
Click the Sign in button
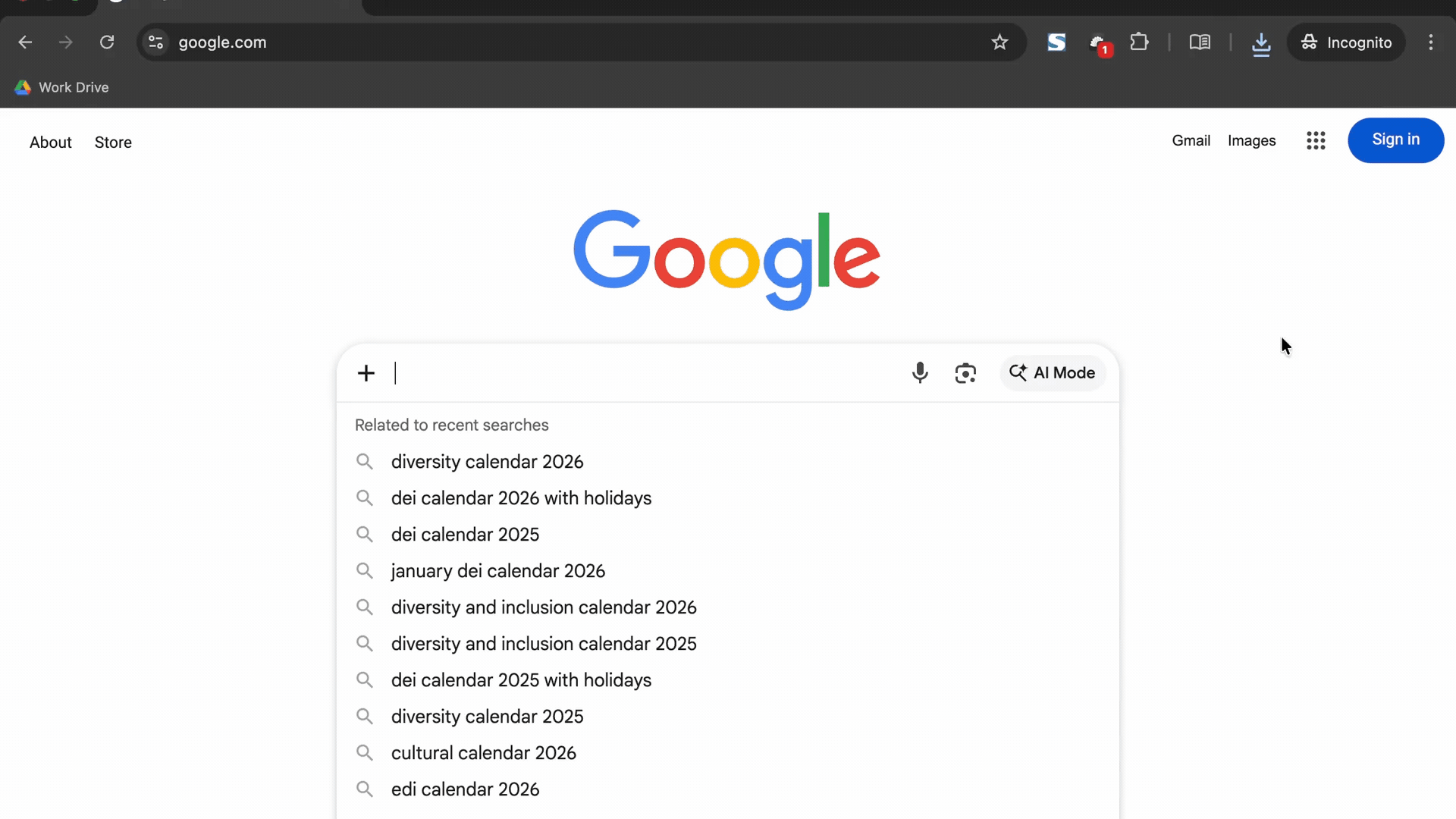[1395, 140]
